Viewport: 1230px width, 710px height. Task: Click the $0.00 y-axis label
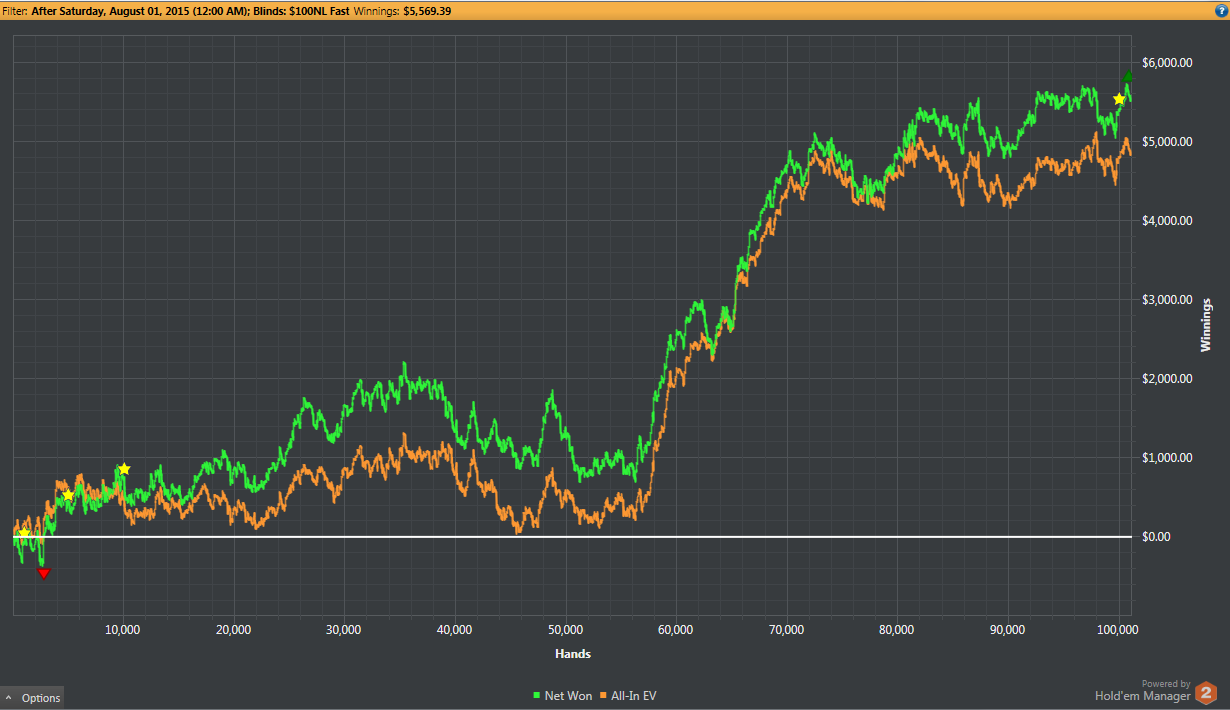coord(1157,537)
